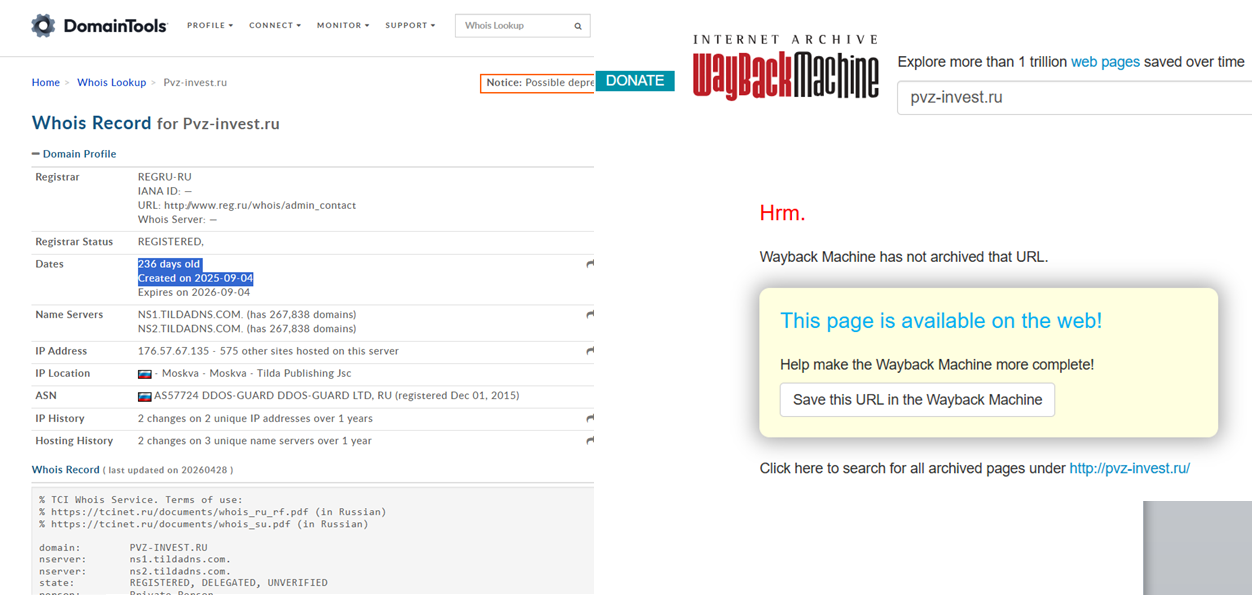Open the http://pvz-invest.ru/ archived pages link

pyautogui.click(x=1129, y=468)
